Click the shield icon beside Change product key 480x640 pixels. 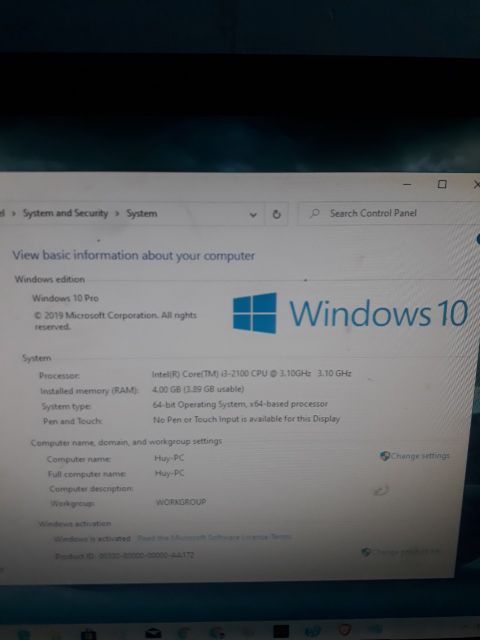[366, 552]
